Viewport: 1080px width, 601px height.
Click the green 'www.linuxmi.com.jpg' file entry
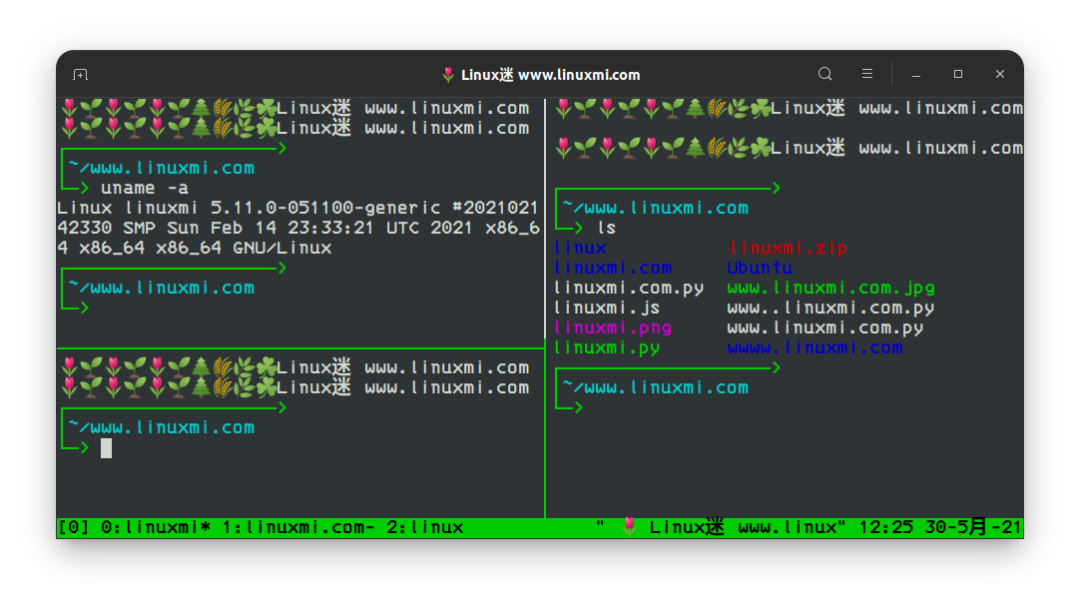(x=831, y=288)
